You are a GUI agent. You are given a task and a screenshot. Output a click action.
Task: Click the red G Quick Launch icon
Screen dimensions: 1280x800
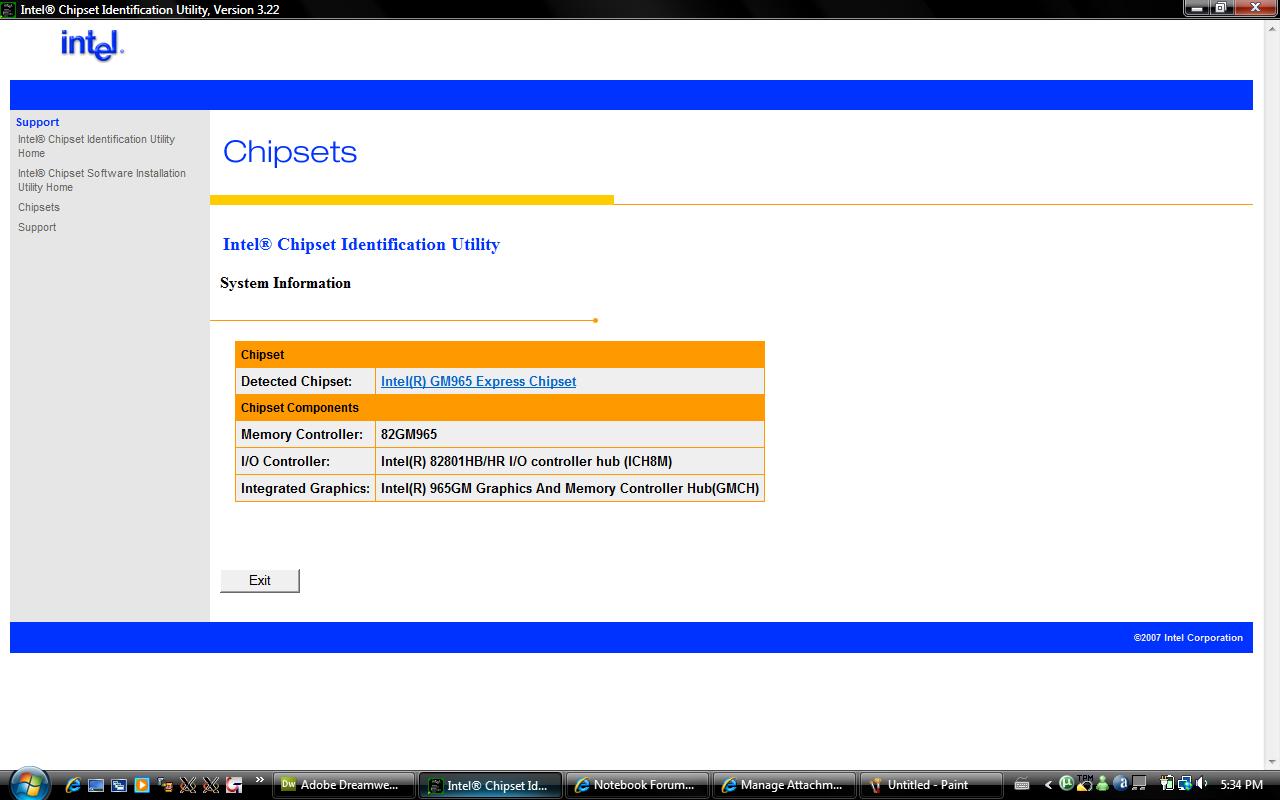pyautogui.click(x=234, y=785)
